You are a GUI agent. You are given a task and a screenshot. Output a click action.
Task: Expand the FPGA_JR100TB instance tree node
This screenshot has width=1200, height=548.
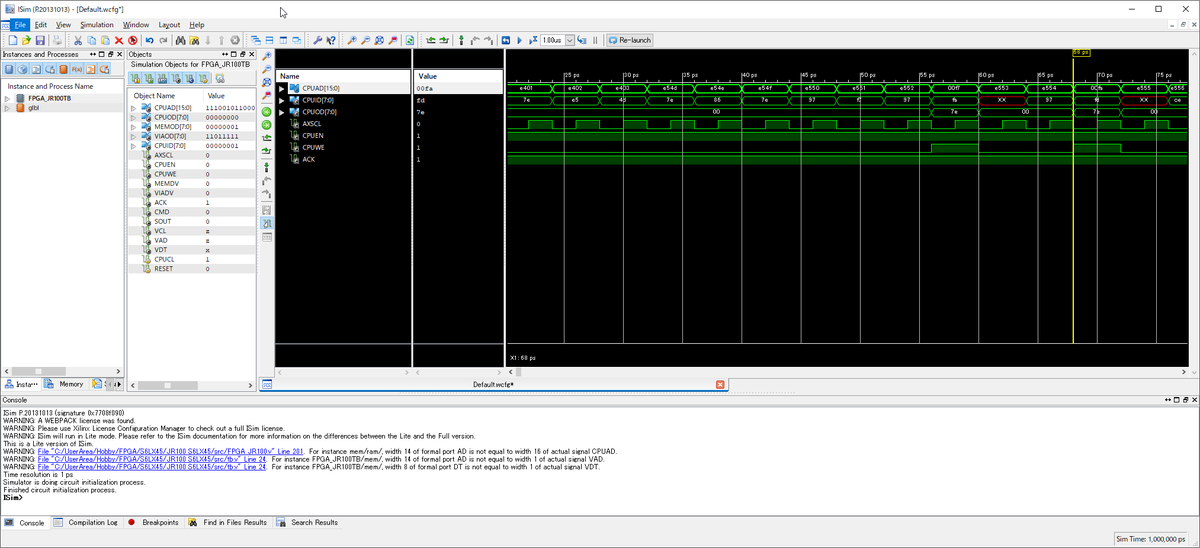click(8, 99)
